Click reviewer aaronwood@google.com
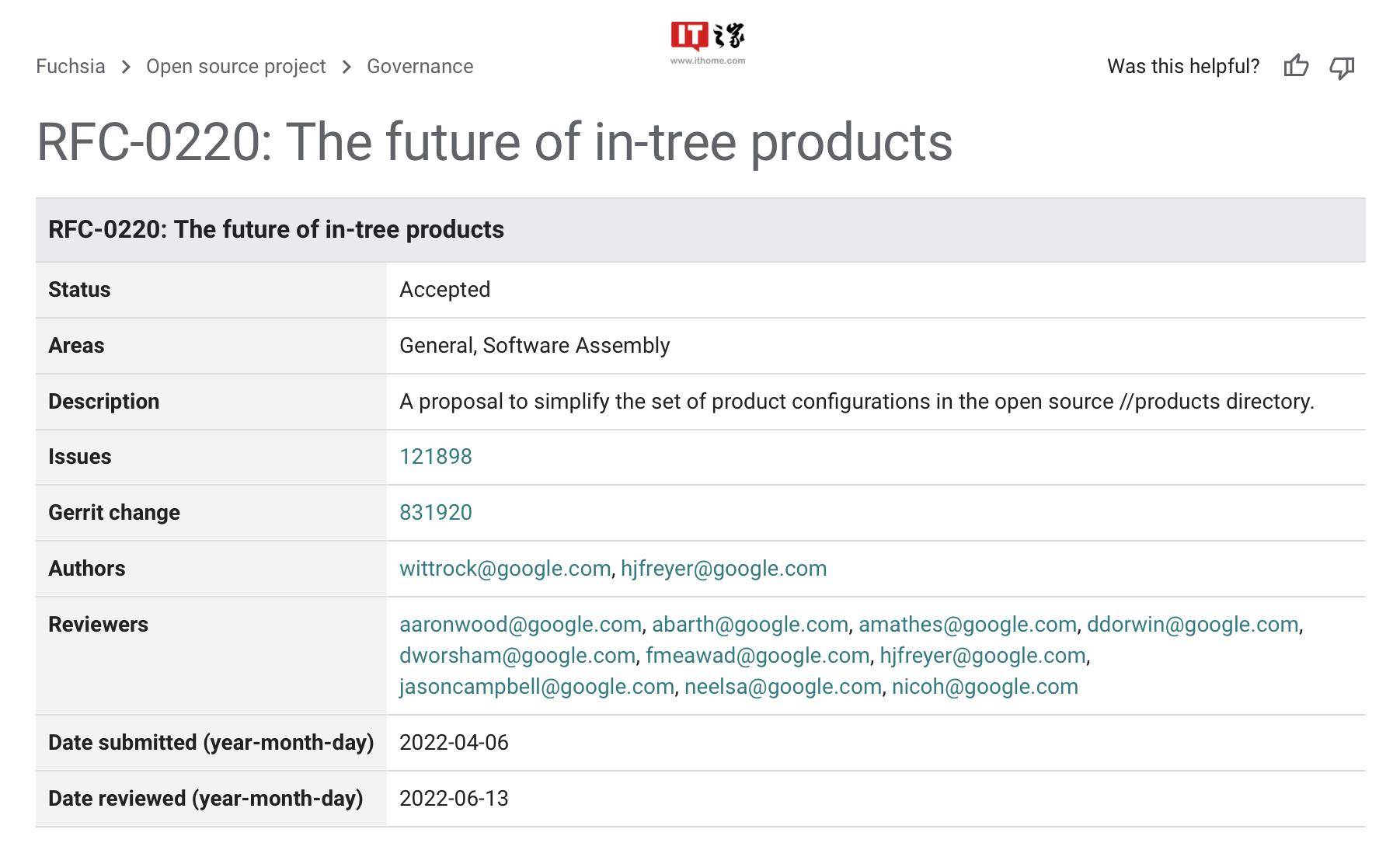 coord(521,625)
